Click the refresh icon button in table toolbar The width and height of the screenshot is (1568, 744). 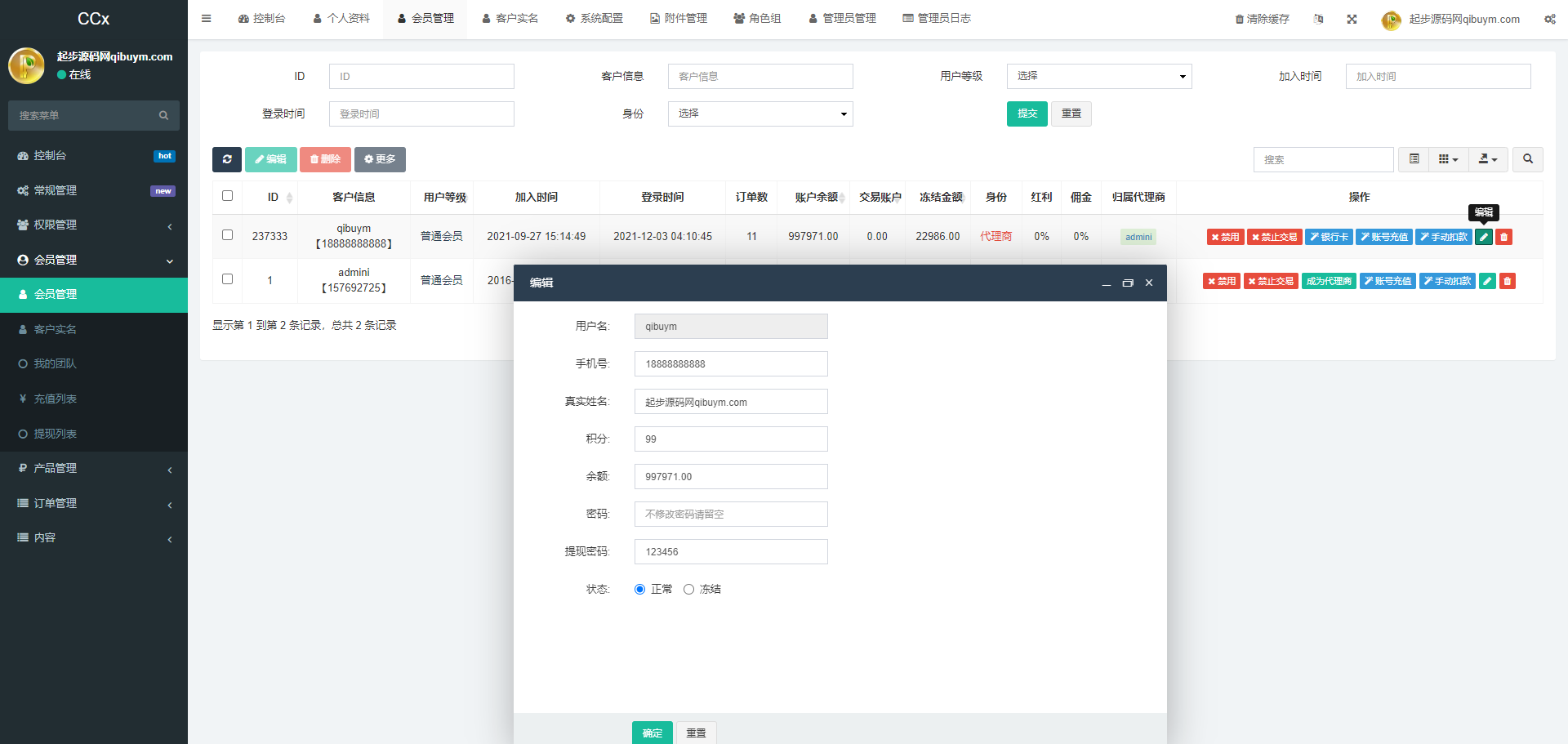coord(227,159)
